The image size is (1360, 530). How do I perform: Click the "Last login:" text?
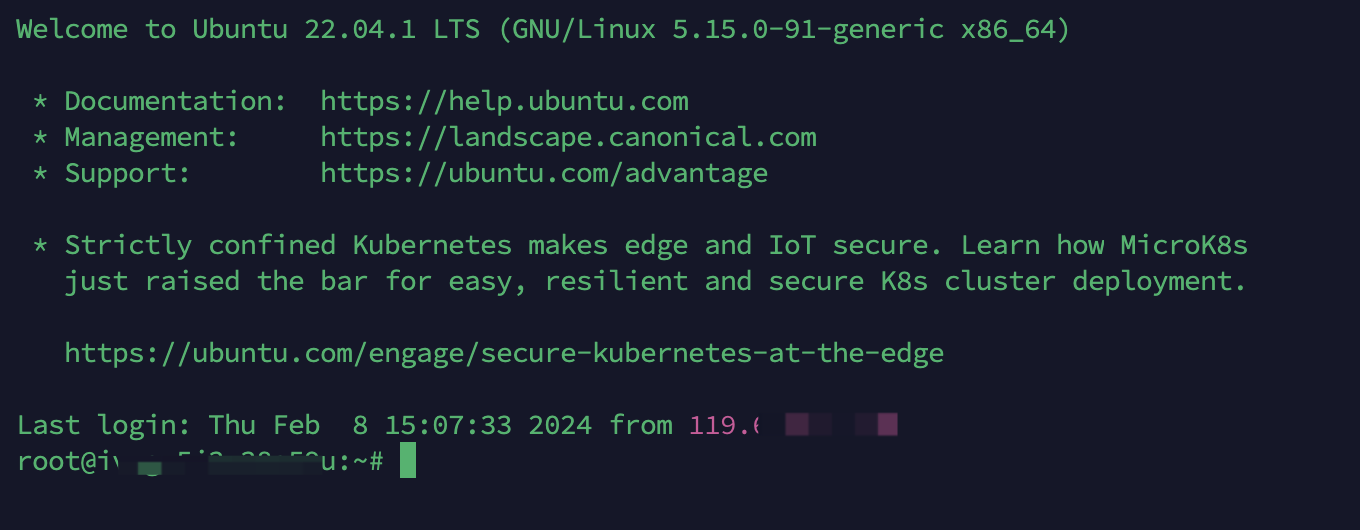point(104,425)
